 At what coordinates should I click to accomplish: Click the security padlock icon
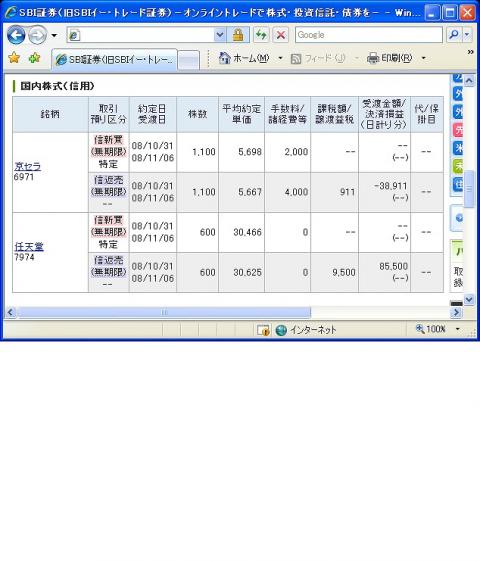[238, 35]
